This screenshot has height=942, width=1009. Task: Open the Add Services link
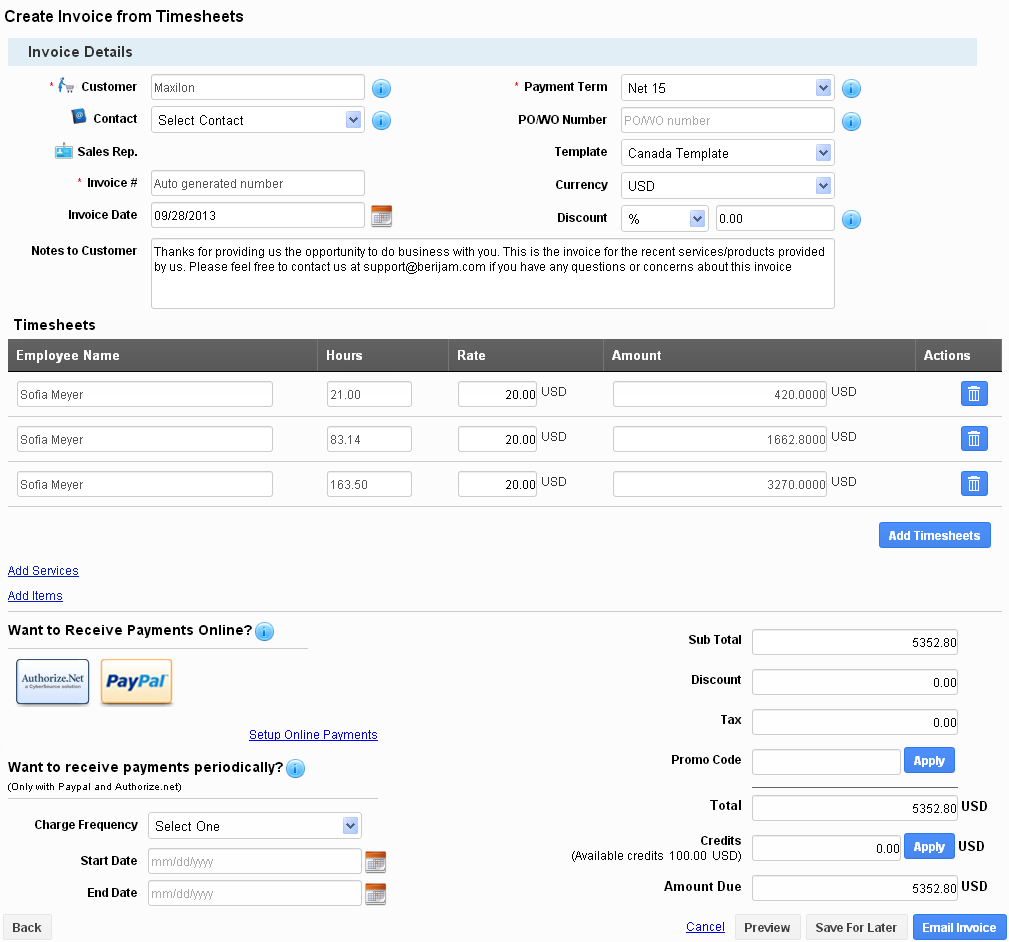43,571
